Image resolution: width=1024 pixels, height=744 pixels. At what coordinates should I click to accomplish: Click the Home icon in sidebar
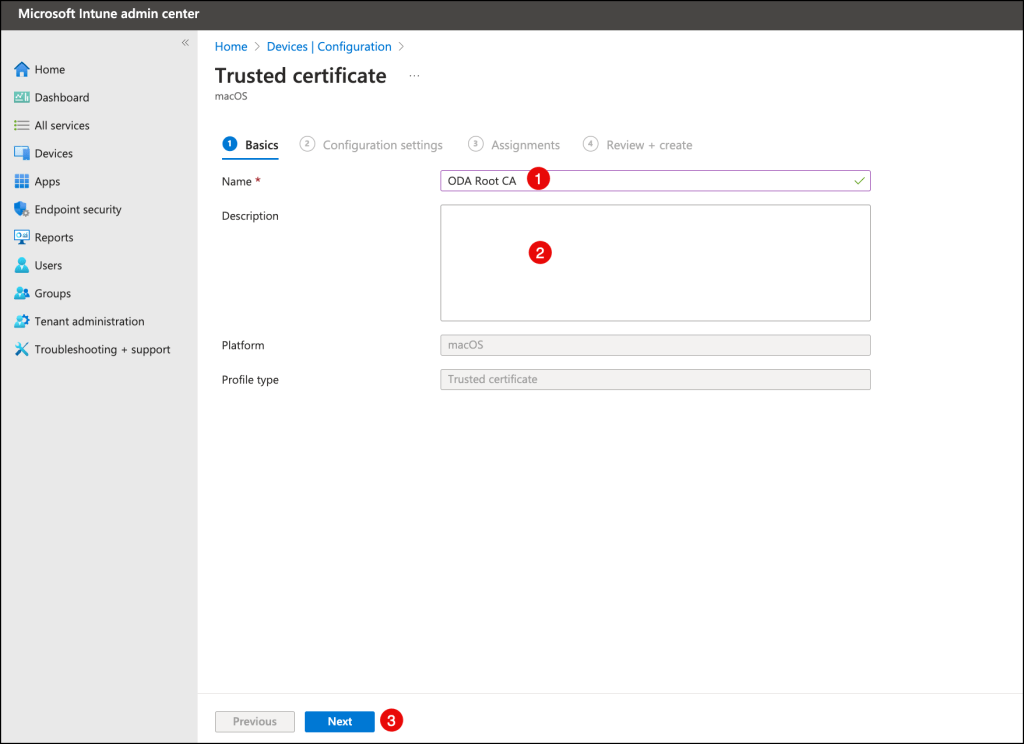(22, 70)
